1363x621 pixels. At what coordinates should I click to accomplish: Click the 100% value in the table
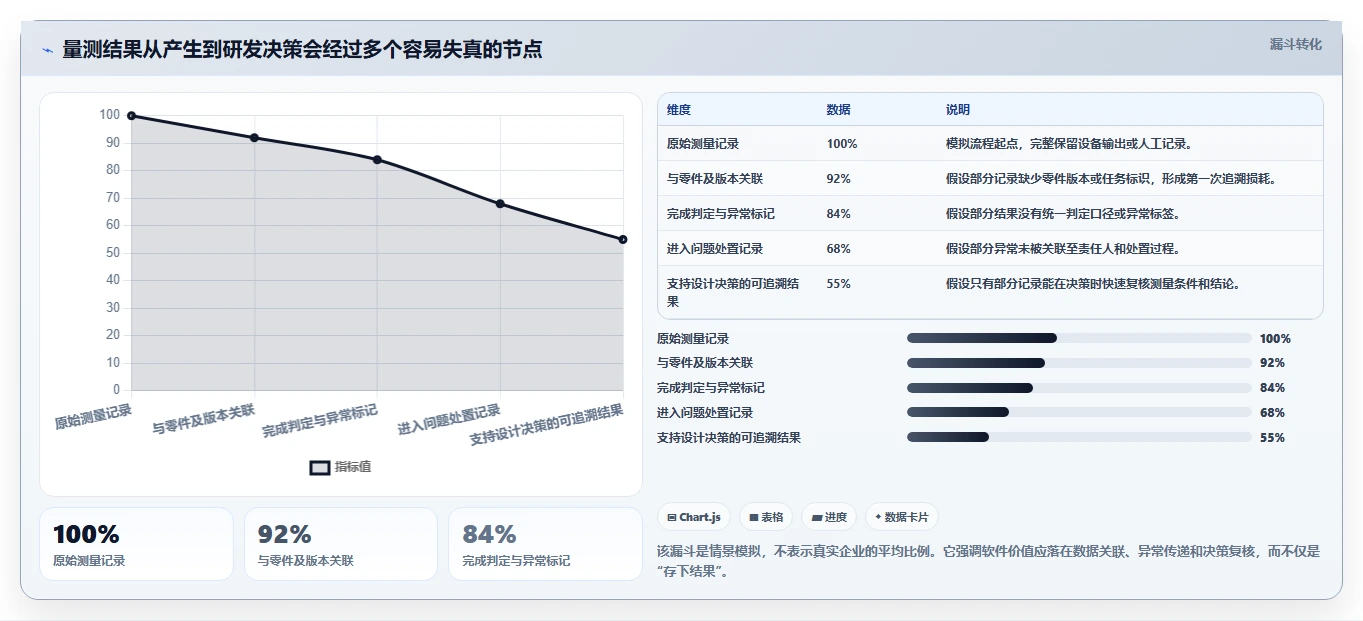pos(842,144)
